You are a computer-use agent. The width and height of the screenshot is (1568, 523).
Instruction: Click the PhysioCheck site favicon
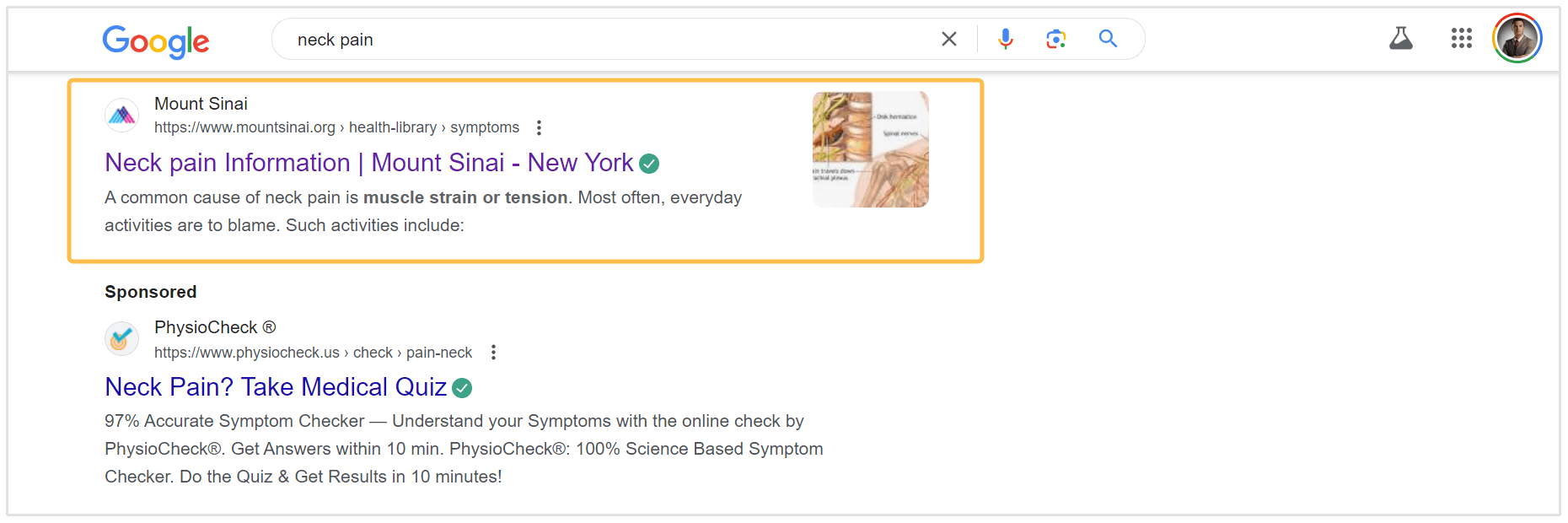tap(122, 339)
